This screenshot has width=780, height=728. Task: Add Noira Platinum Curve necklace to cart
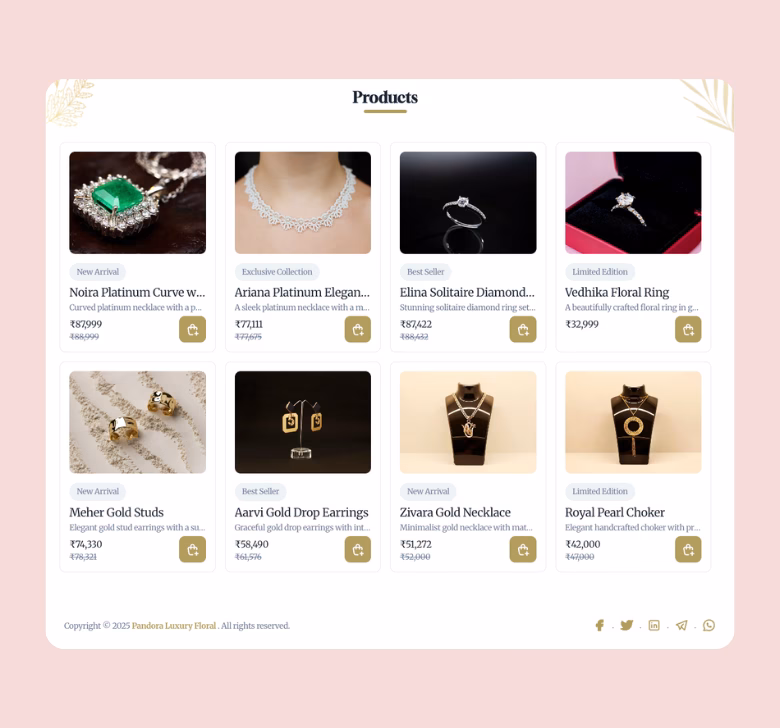point(192,329)
